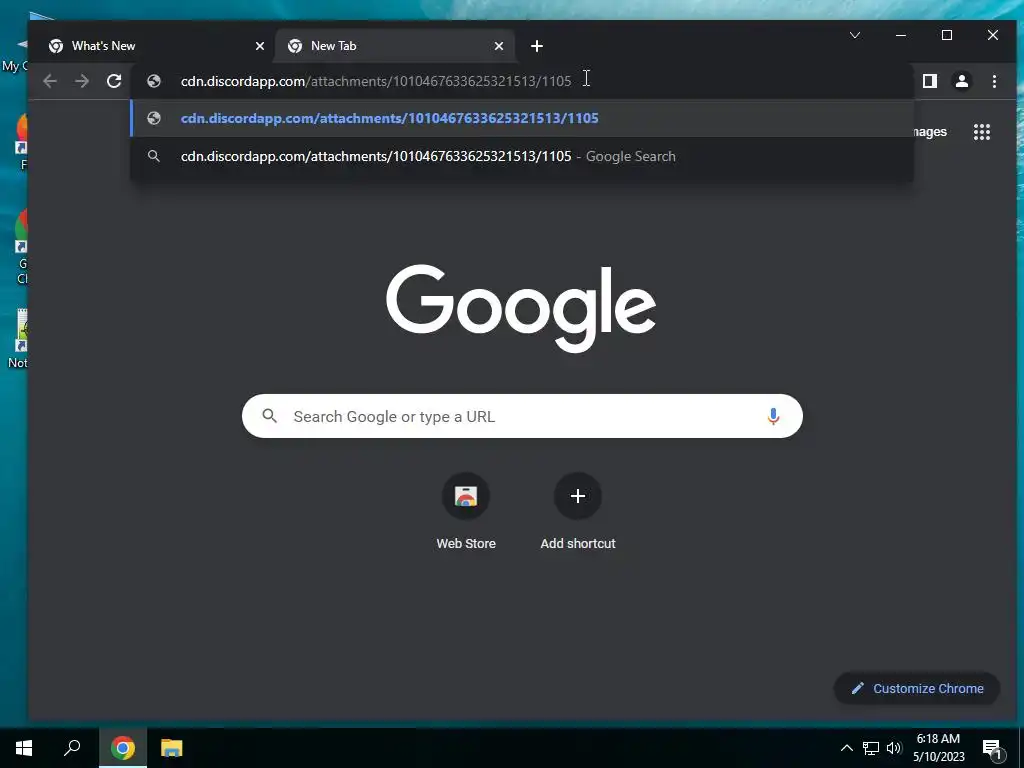This screenshot has height=768, width=1024.
Task: Open tab search dropdown arrow
Action: [x=855, y=35]
